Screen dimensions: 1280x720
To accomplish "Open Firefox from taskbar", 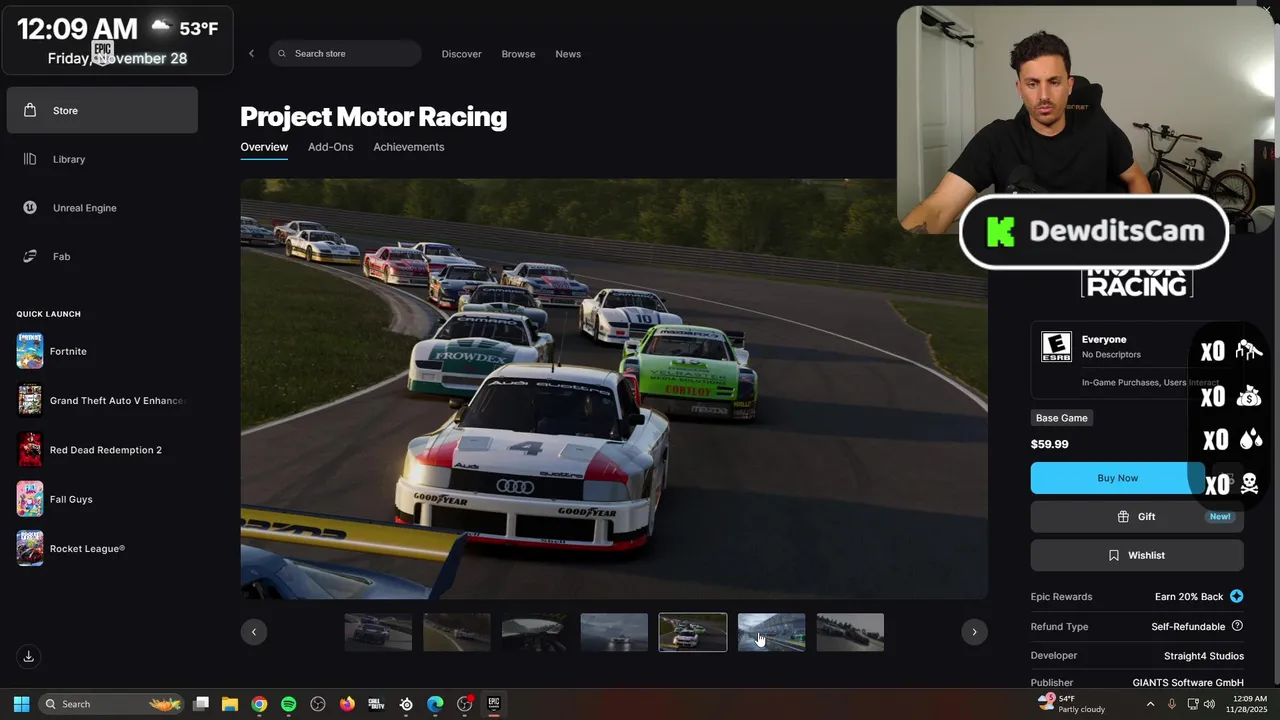I will 347,704.
